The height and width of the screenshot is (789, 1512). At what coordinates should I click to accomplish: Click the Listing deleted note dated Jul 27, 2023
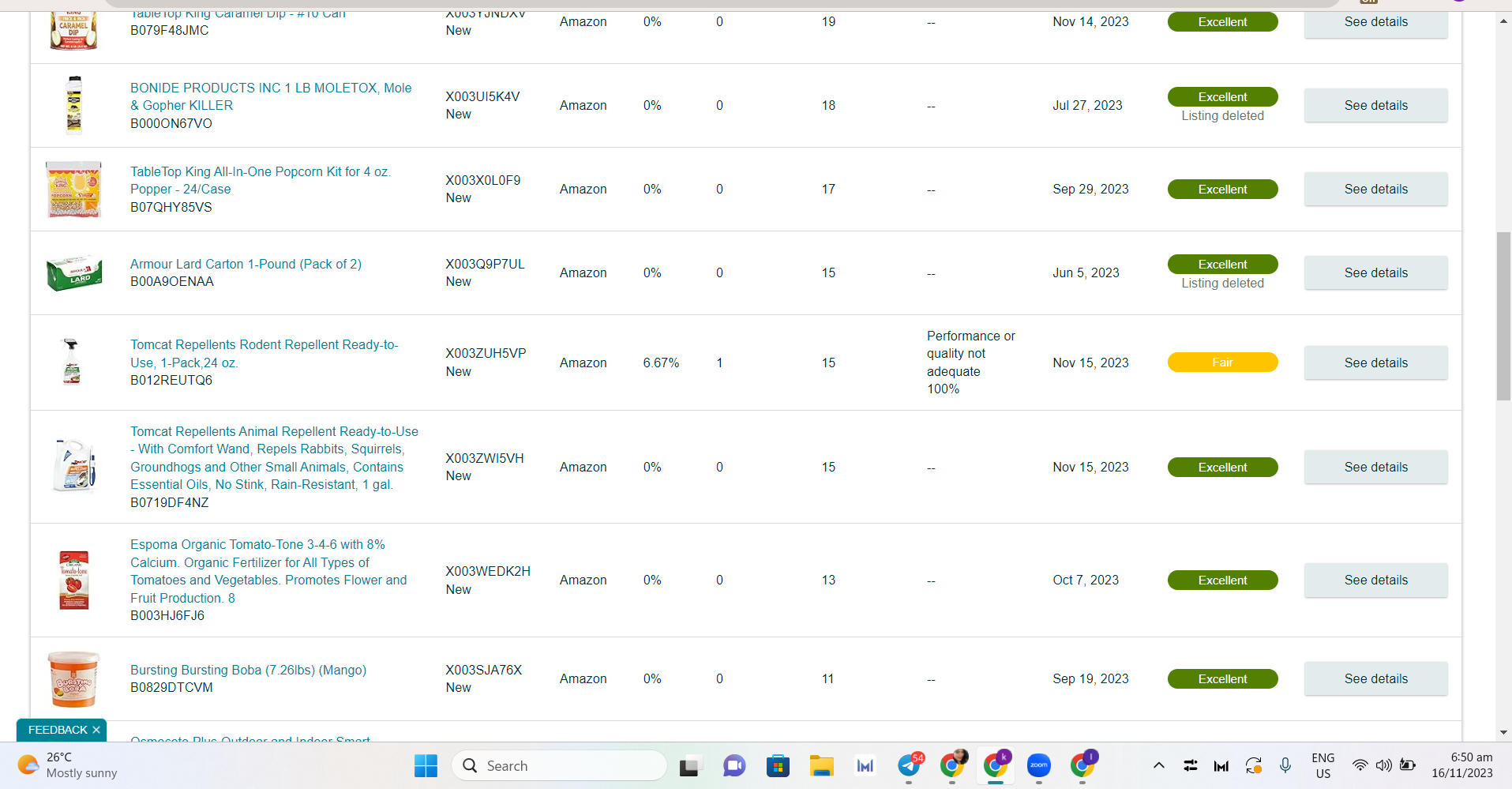click(1222, 116)
